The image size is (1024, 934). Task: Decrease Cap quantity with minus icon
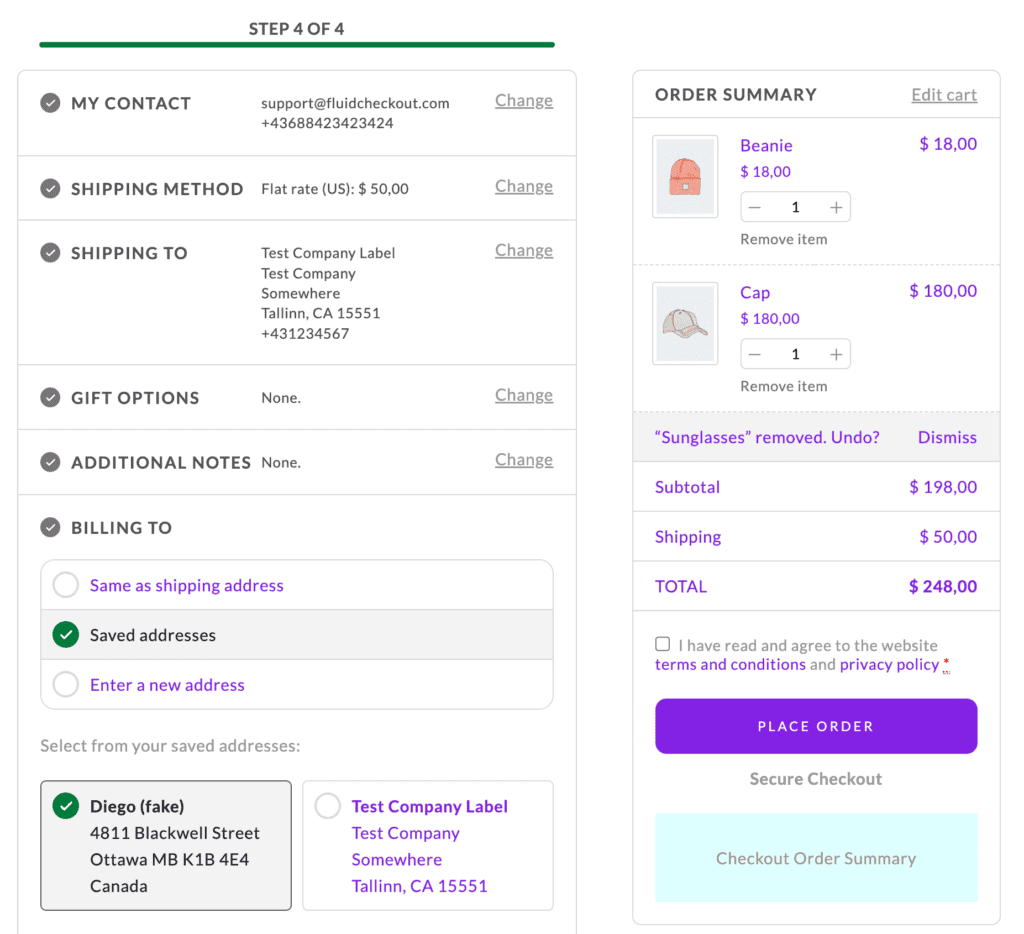(755, 355)
